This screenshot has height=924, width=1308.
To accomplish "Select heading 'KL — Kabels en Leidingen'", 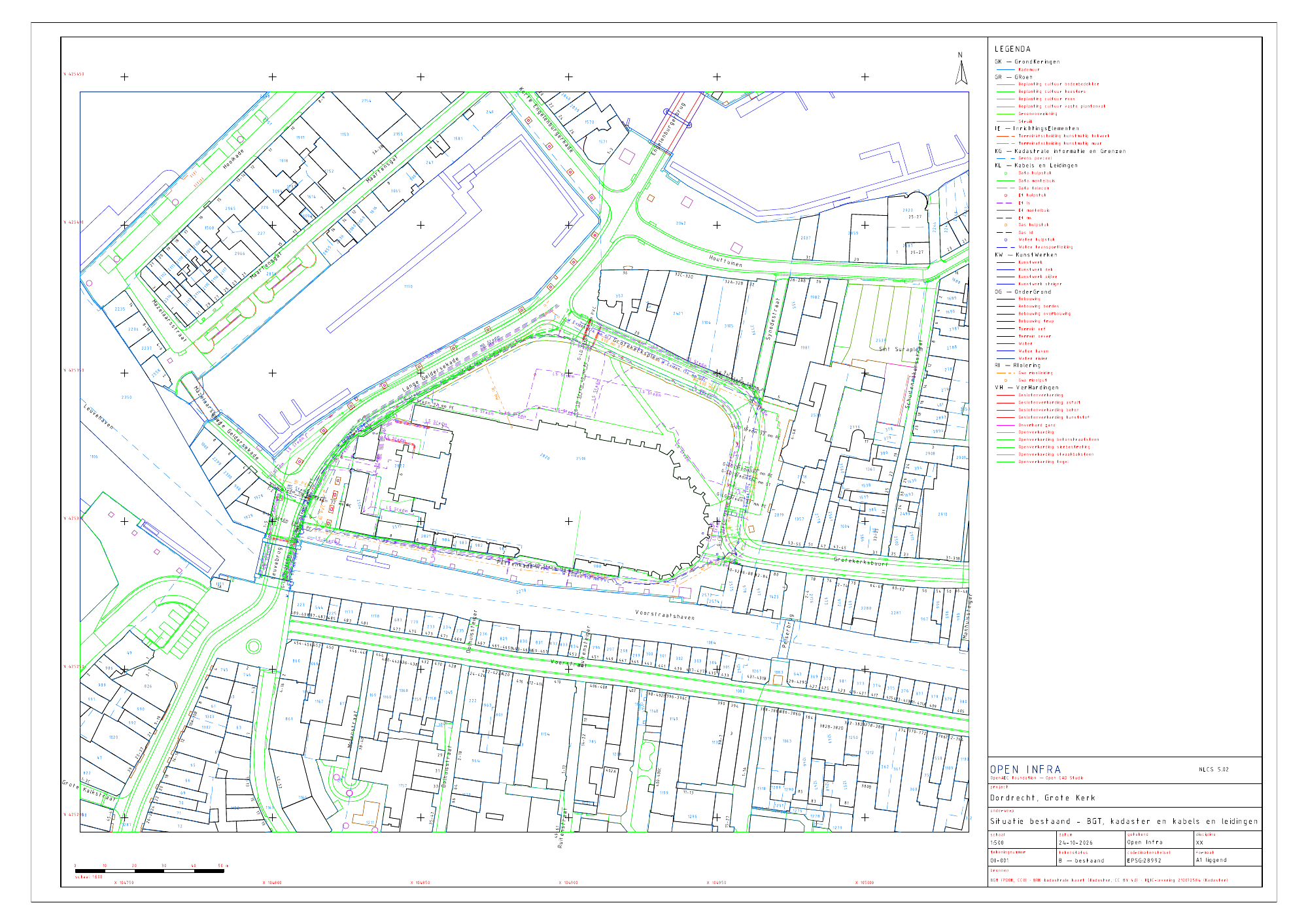I will (1036, 165).
